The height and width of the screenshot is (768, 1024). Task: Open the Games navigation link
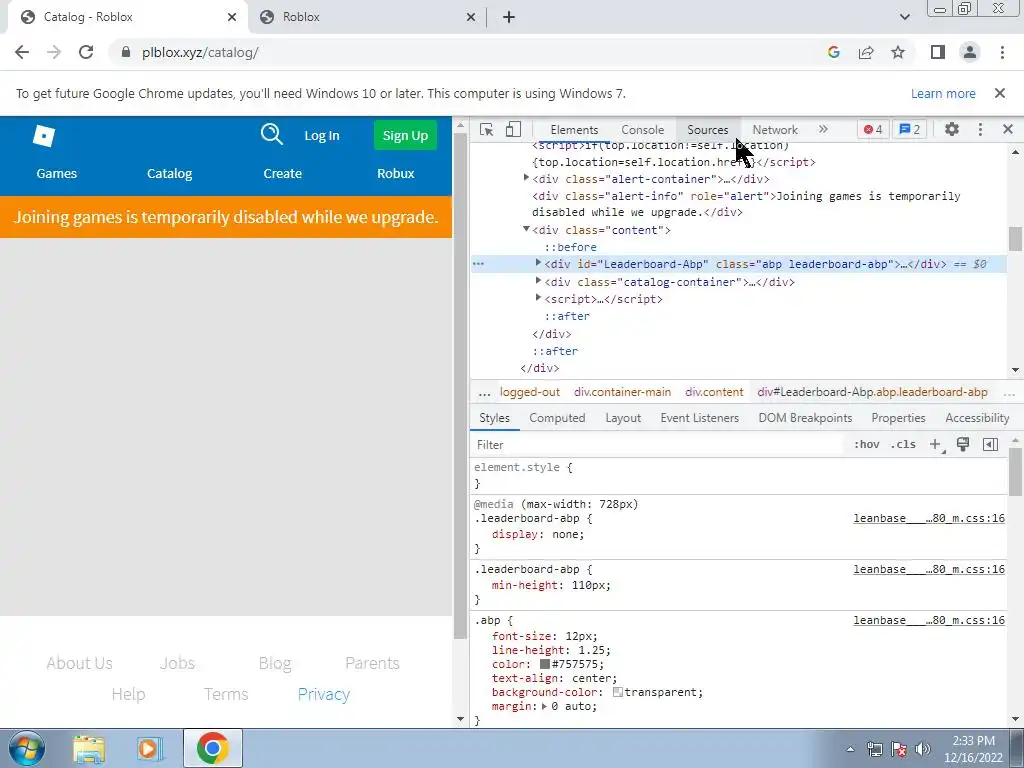(x=57, y=174)
